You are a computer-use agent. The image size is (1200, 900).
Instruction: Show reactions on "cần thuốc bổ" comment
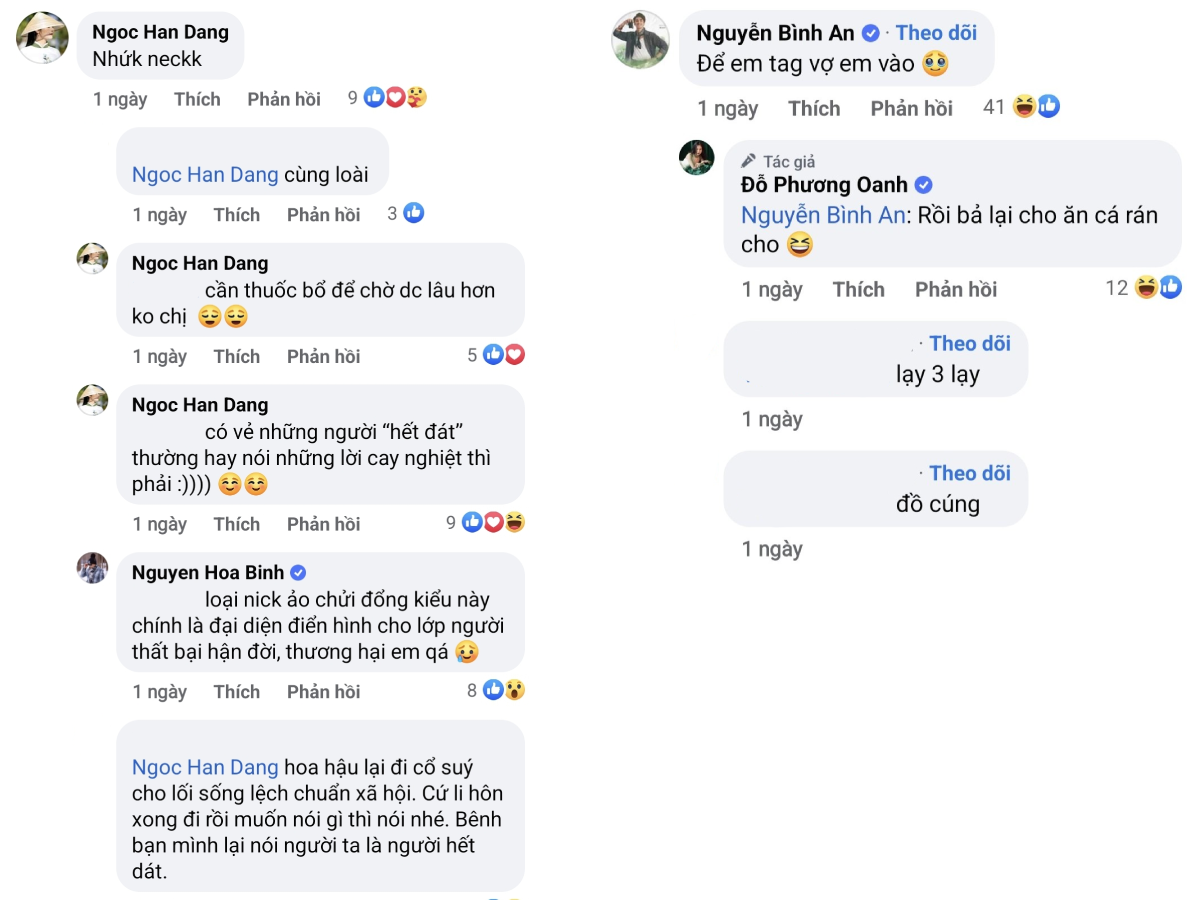[x=503, y=355]
